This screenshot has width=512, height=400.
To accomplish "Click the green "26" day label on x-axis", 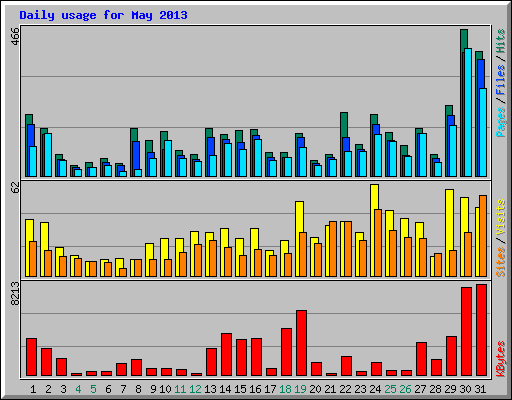I will (405, 389).
